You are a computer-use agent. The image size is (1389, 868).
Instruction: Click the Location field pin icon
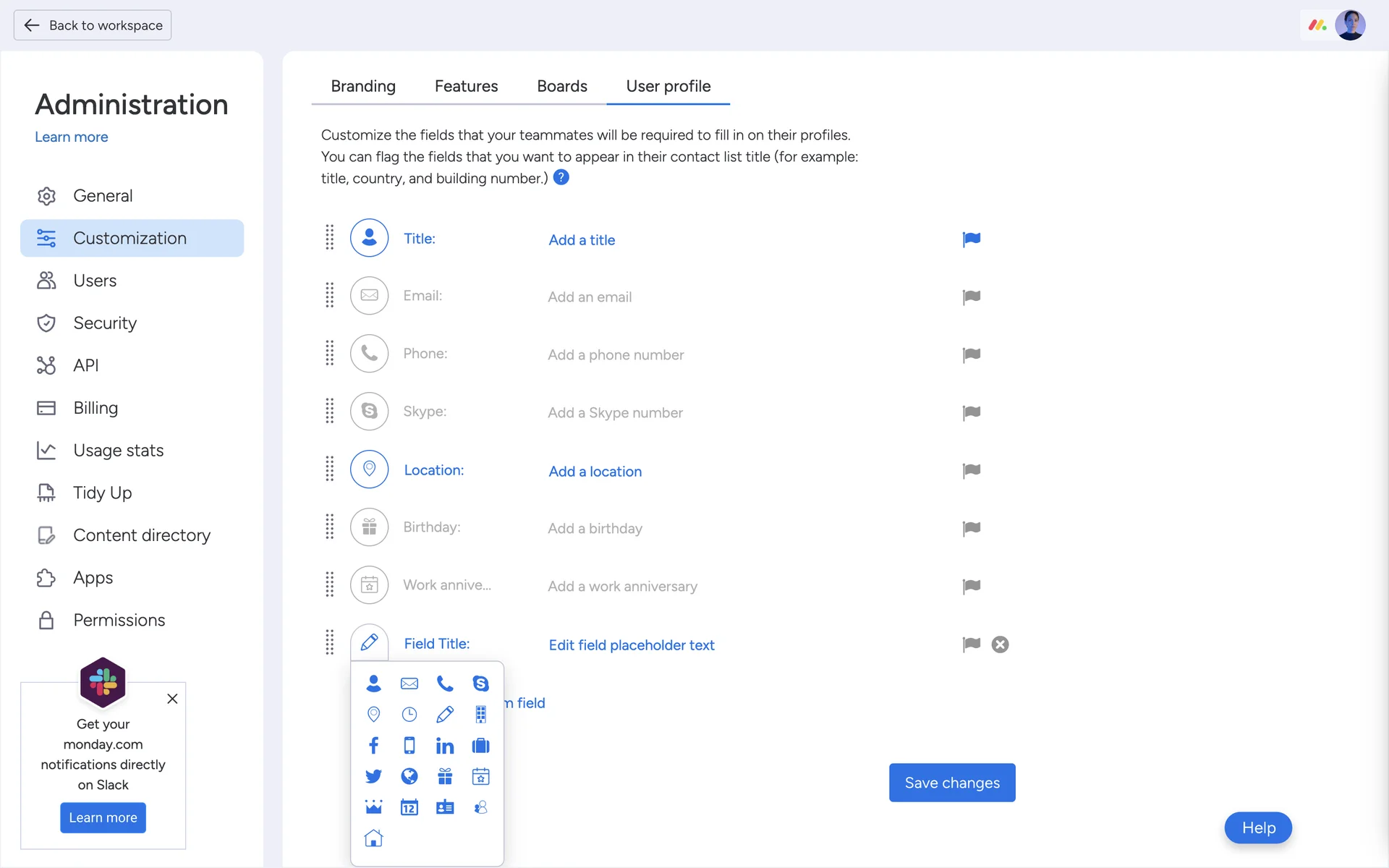[x=369, y=469]
